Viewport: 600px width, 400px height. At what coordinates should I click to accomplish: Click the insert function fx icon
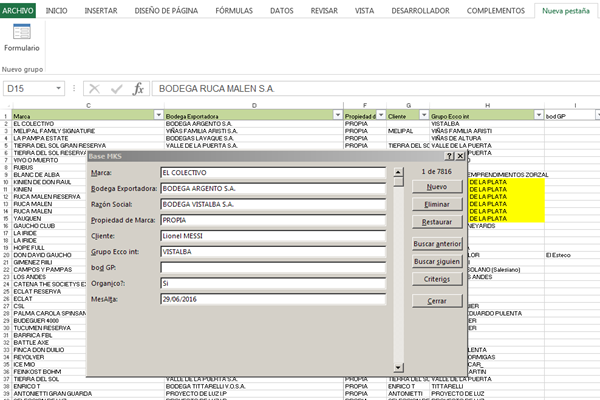139,88
